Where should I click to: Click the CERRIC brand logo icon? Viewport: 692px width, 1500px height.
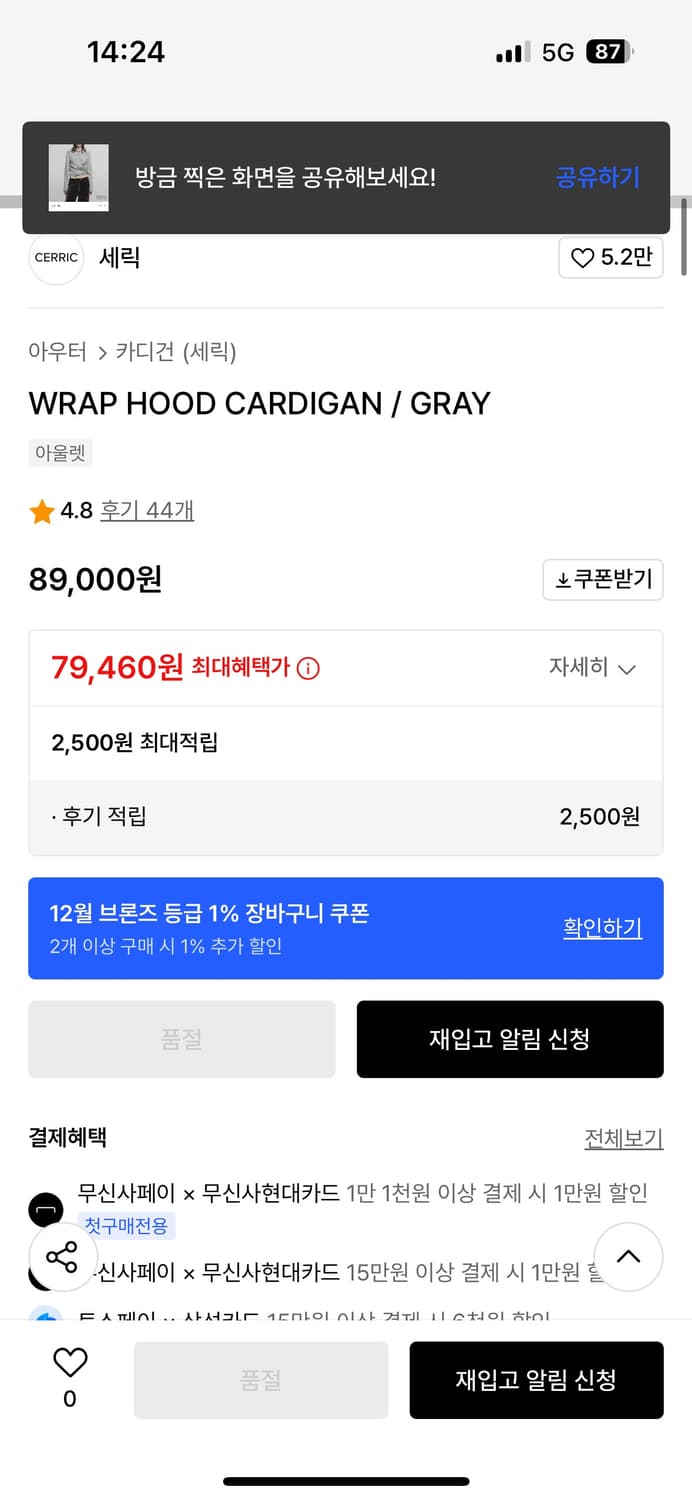(x=56, y=258)
